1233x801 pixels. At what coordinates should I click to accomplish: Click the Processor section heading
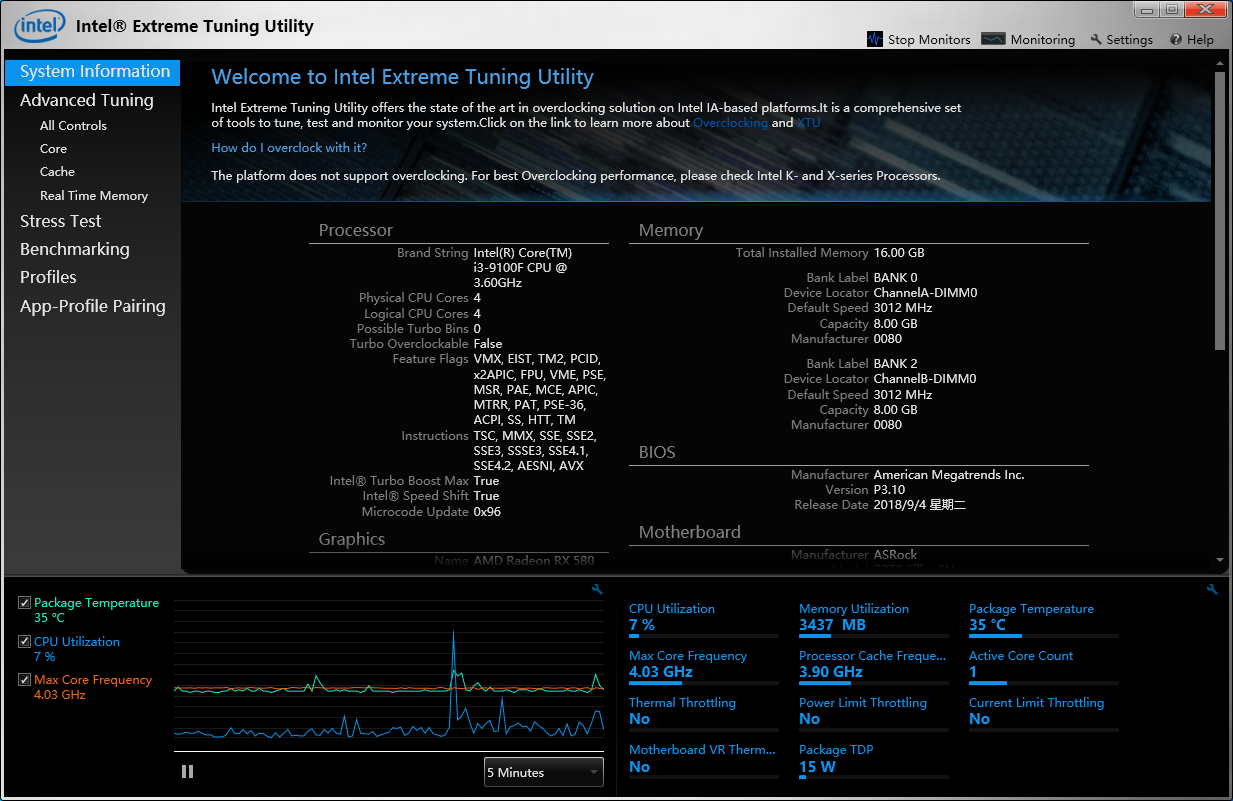coord(356,230)
